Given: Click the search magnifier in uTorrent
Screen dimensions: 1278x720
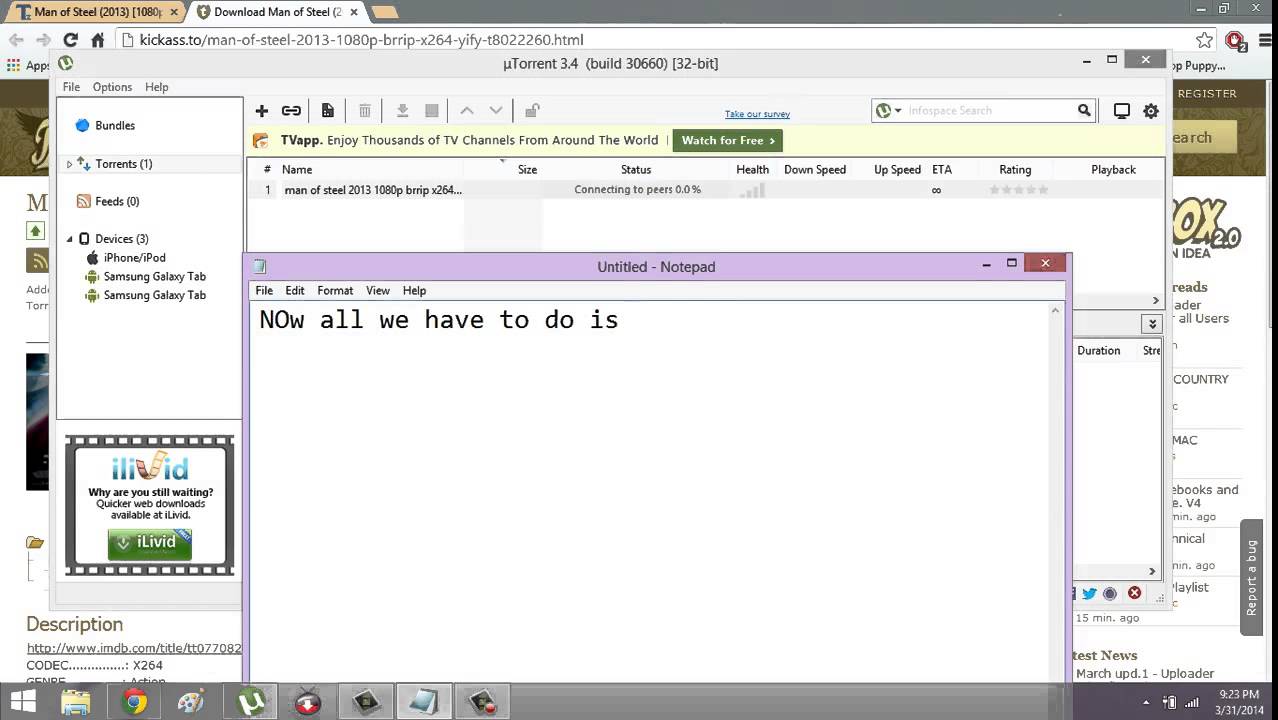Looking at the screenshot, I should (x=1084, y=111).
